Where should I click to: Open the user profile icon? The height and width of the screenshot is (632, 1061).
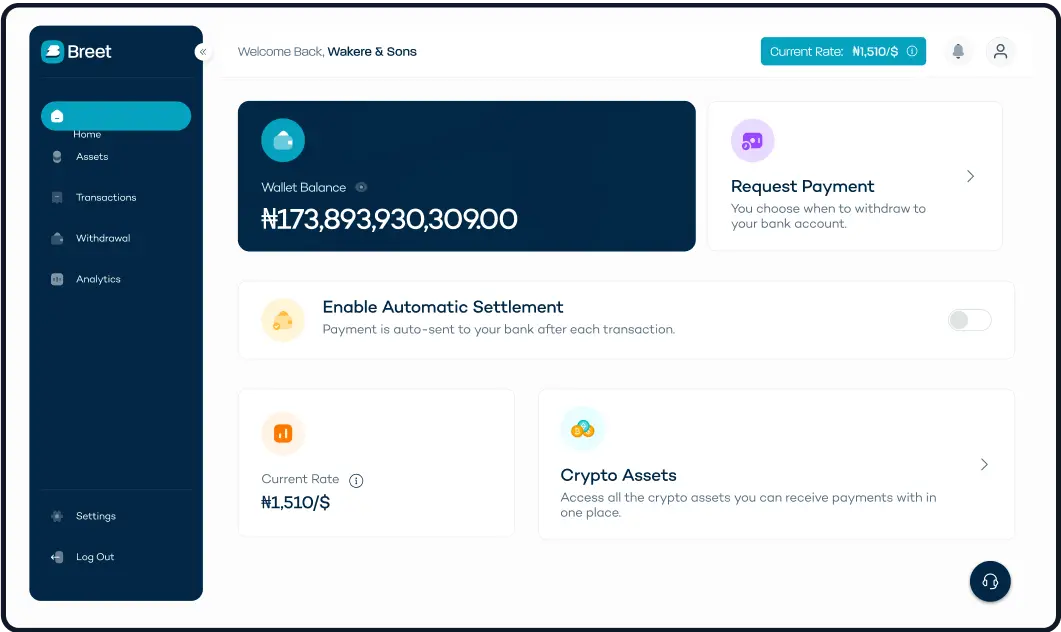1000,52
